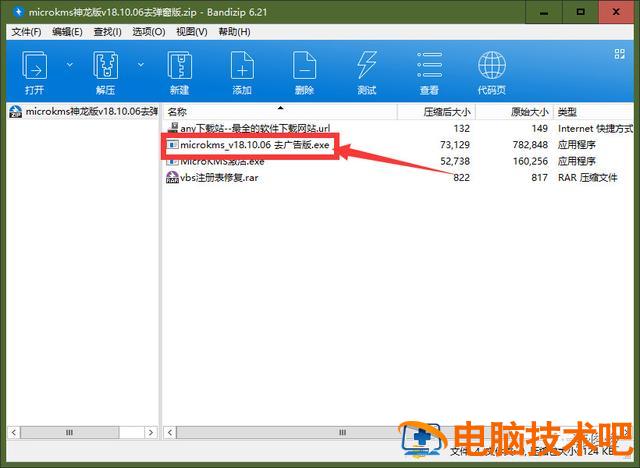This screenshot has width=640, height=468.
Task: Open the 帮助(H) menu
Action: tap(234, 32)
